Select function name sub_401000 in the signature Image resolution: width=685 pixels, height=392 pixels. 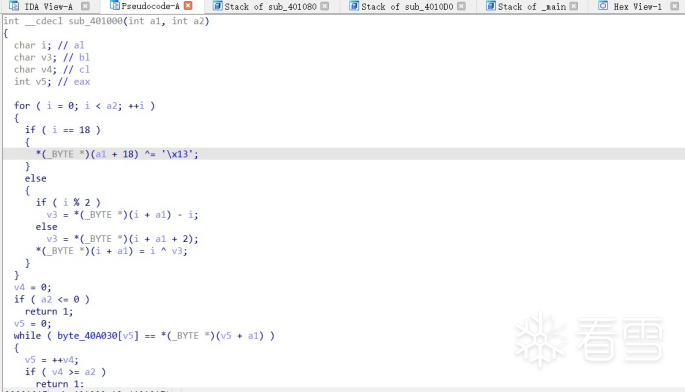(x=95, y=21)
